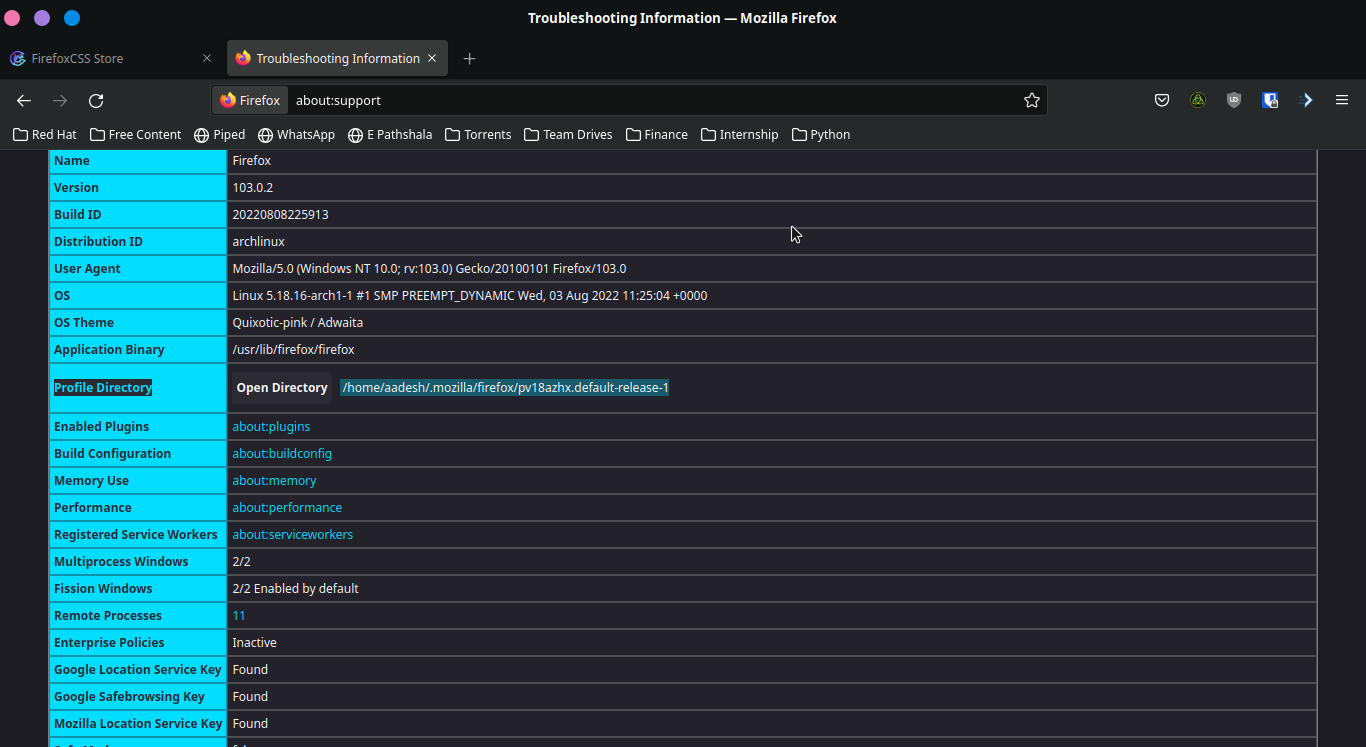Open the Torrents bookmarks folder

click(x=477, y=134)
